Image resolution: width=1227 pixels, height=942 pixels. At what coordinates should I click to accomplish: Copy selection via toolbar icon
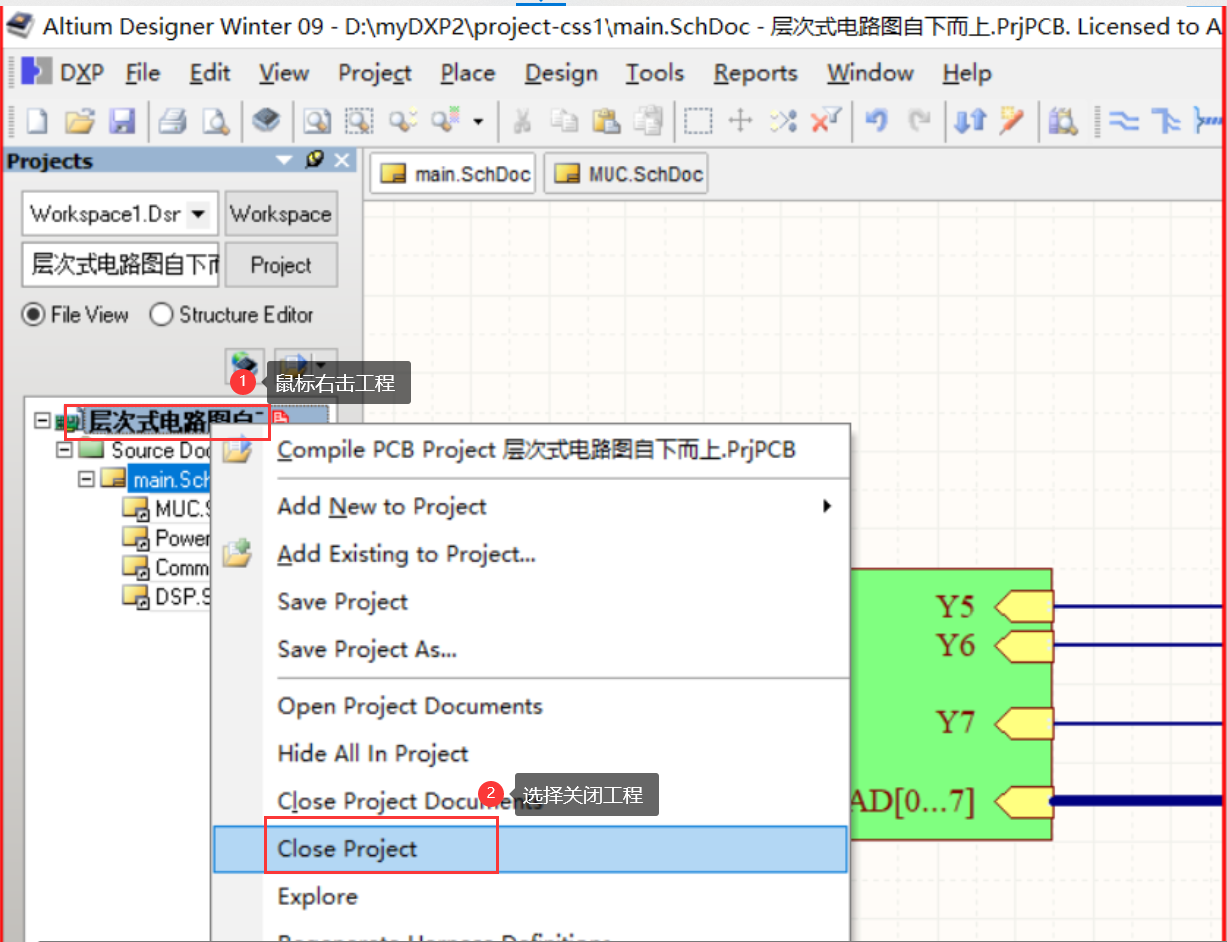(x=565, y=121)
